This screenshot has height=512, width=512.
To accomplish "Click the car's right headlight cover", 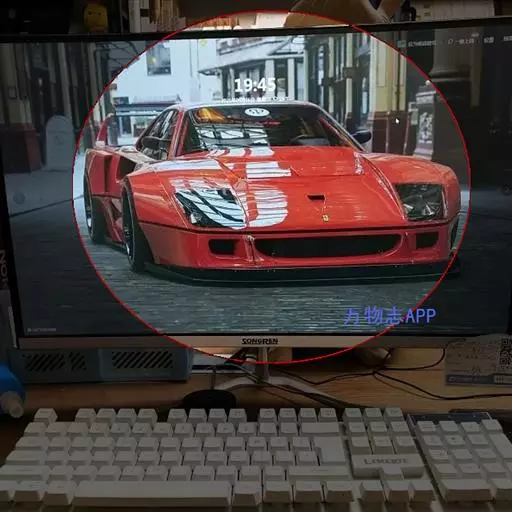I will tap(420, 201).
